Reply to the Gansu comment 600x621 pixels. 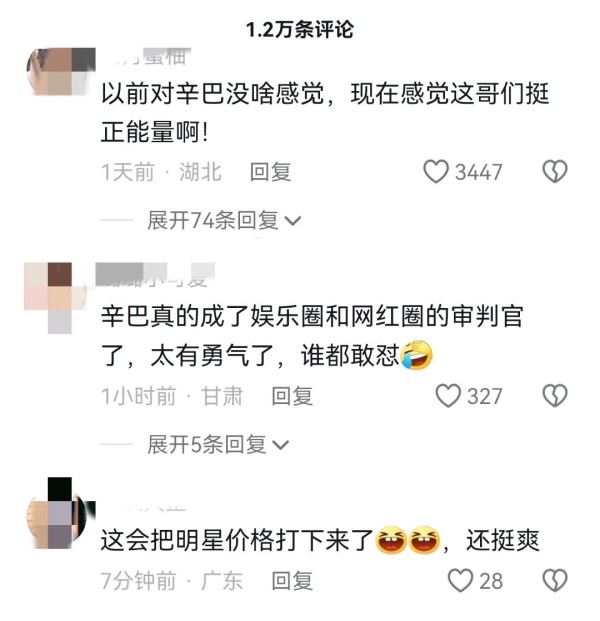point(292,396)
